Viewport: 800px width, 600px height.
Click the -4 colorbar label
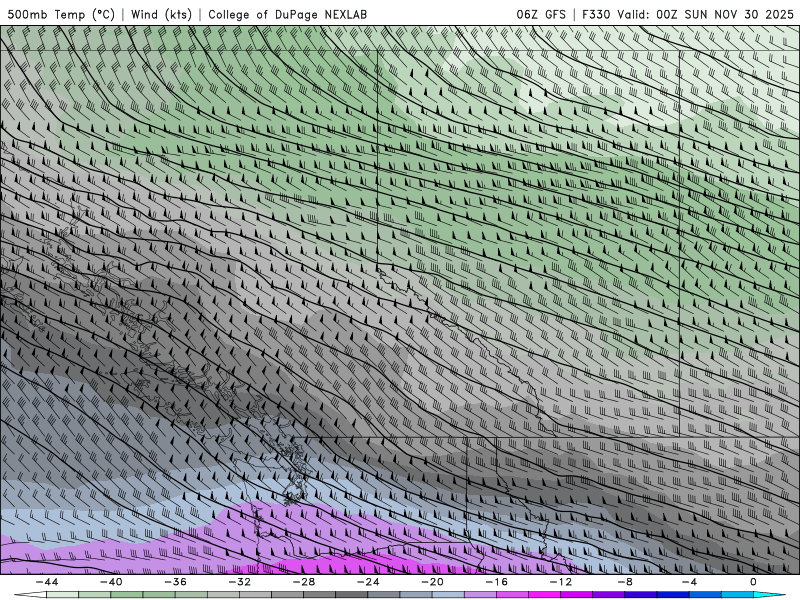690,582
